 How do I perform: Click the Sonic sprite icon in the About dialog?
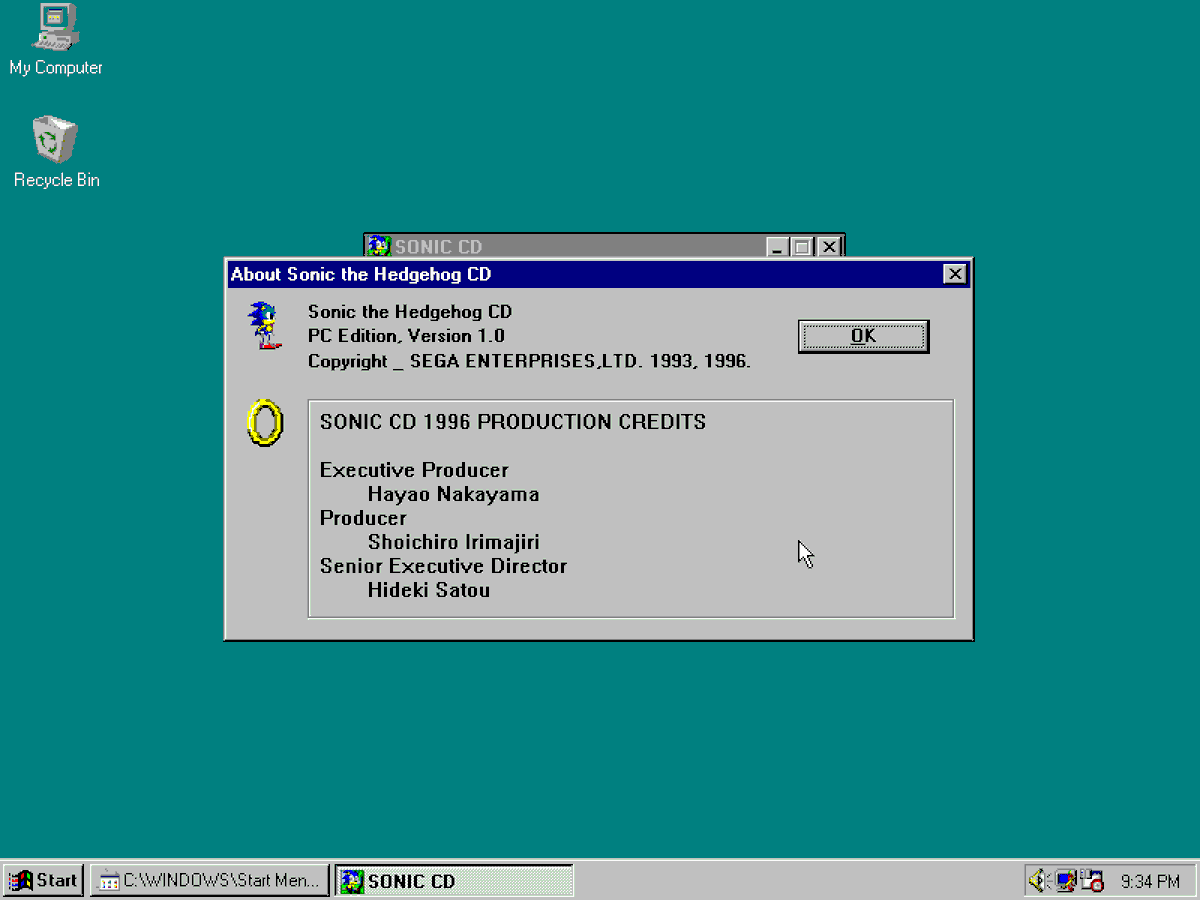click(264, 325)
